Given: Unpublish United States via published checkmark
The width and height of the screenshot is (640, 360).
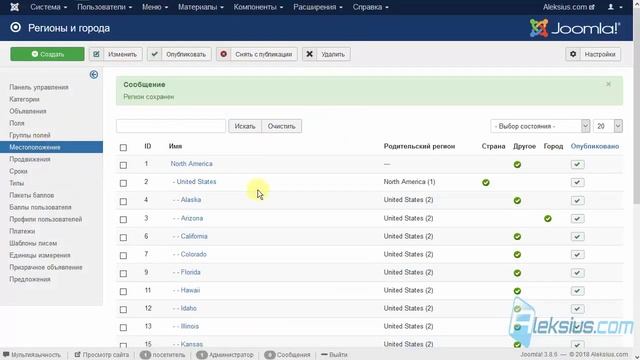Looking at the screenshot, I should coord(577,182).
